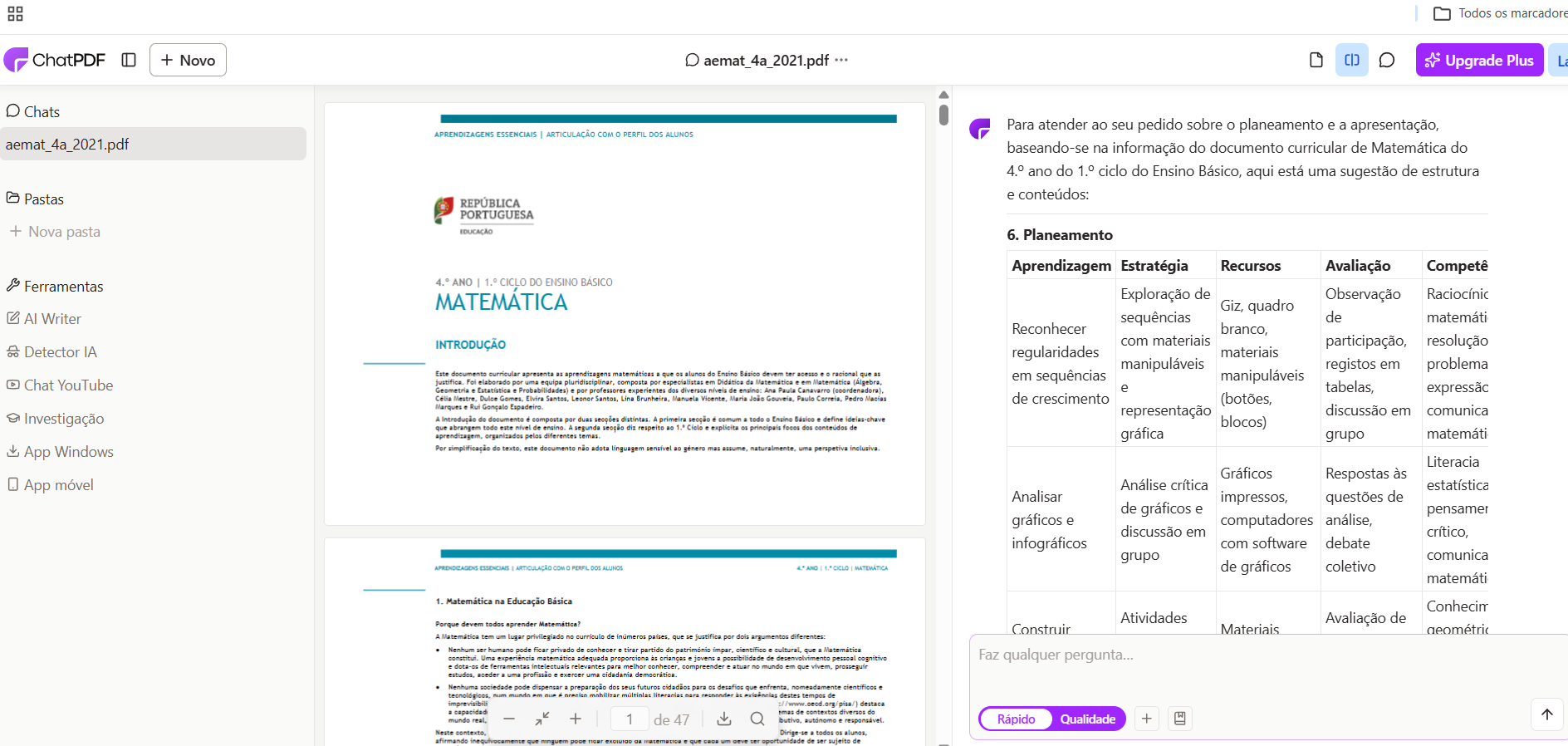The width and height of the screenshot is (1568, 746).
Task: Search within the PDF
Action: 757,719
